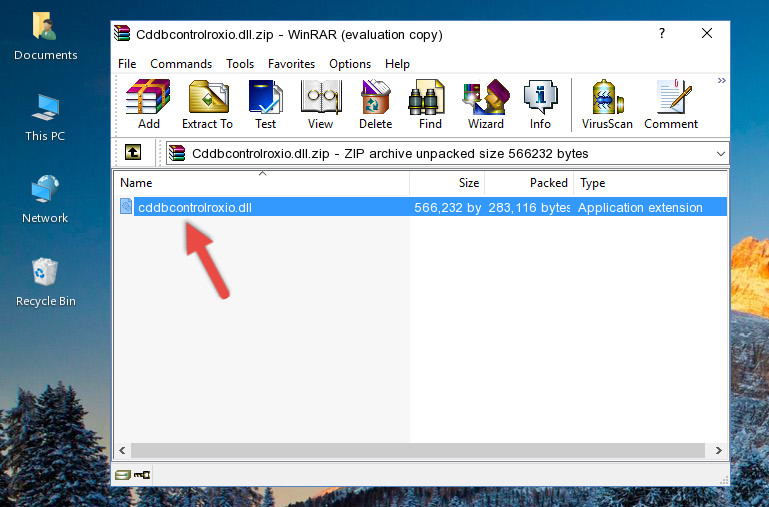Click the Add toolbar icon

pyautogui.click(x=148, y=104)
